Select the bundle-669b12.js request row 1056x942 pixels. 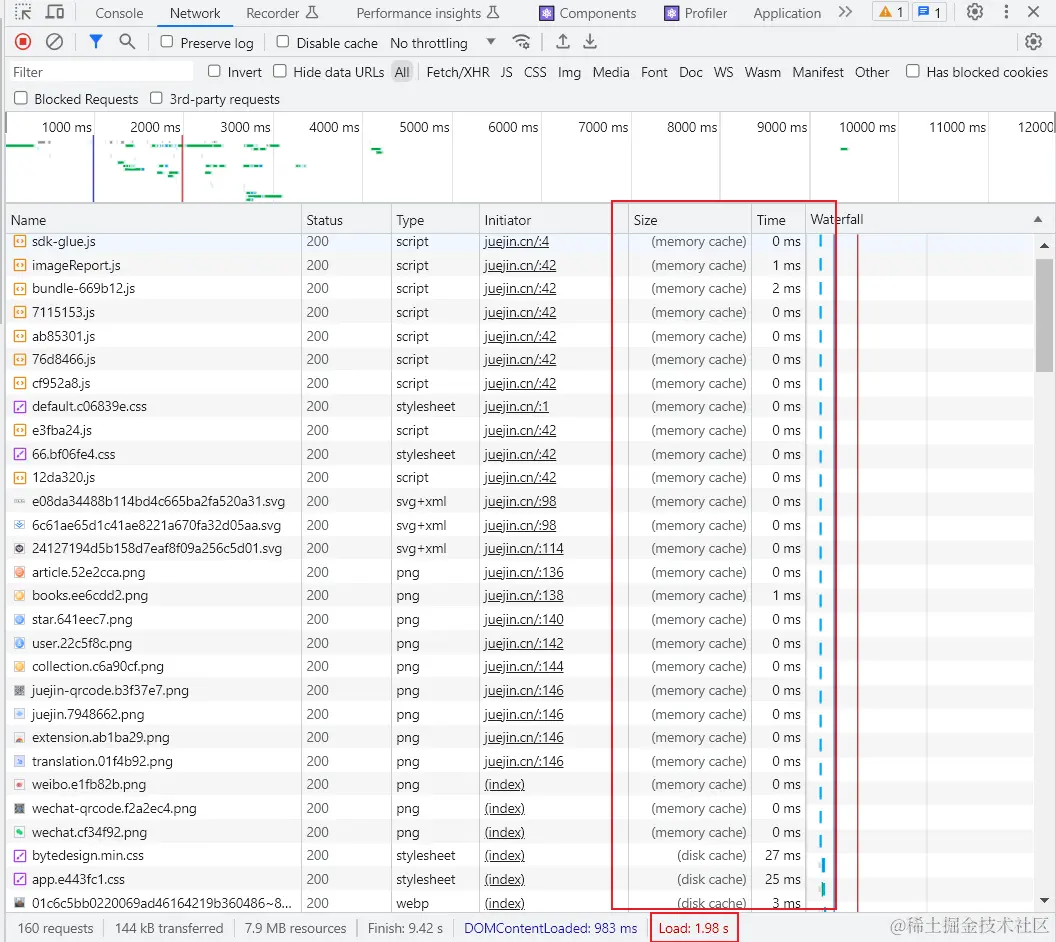[521, 289]
